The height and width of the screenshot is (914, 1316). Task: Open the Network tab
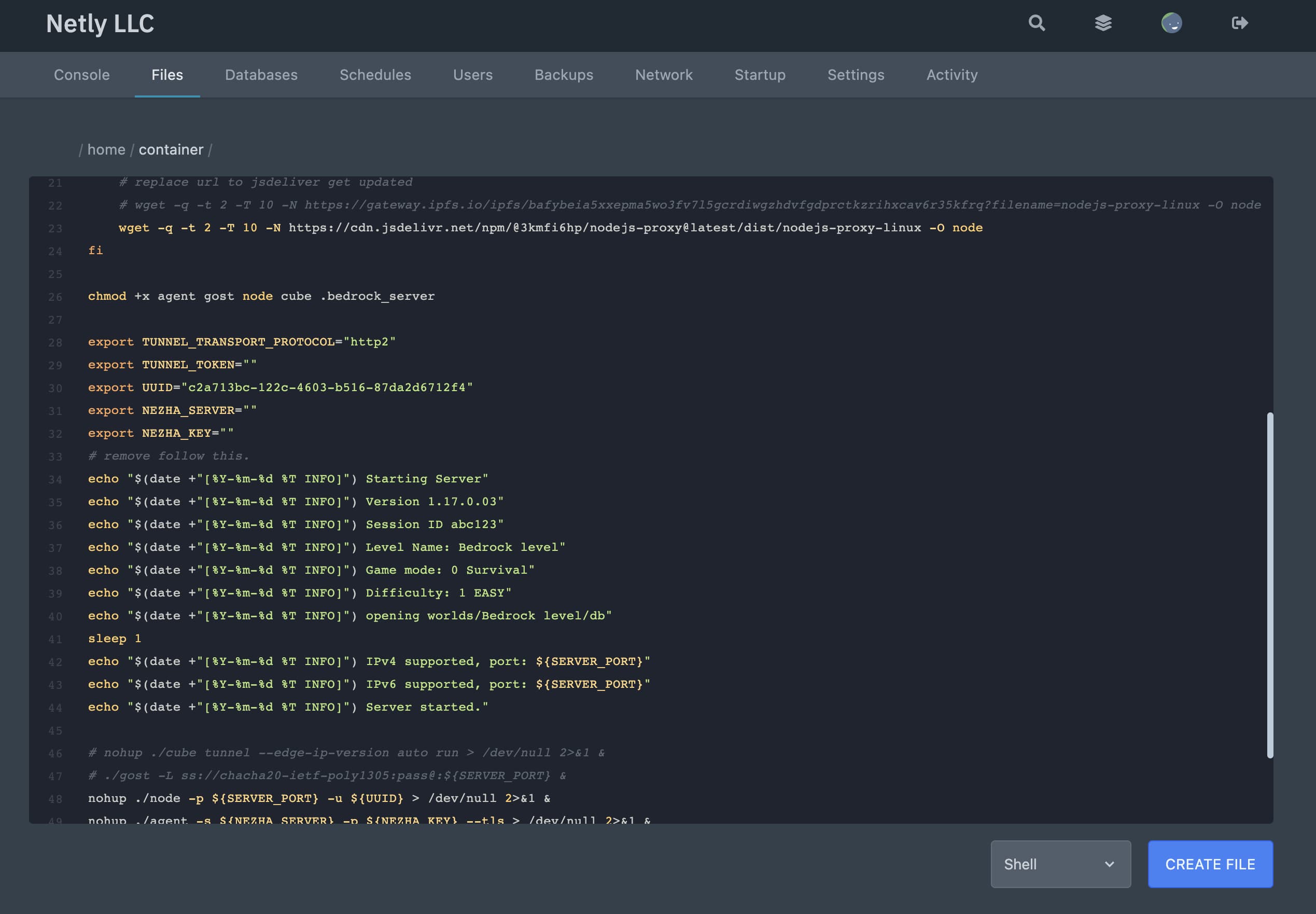pos(663,75)
